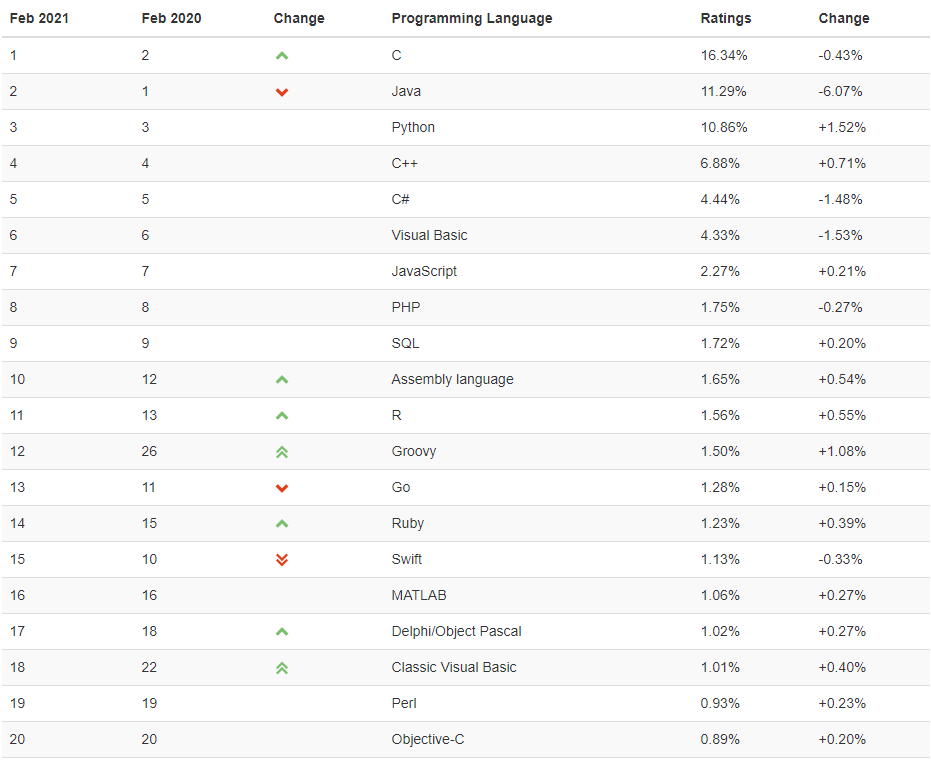Click double up arrow for Classic Visual Basic
Image resolution: width=931 pixels, height=762 pixels.
282,668
